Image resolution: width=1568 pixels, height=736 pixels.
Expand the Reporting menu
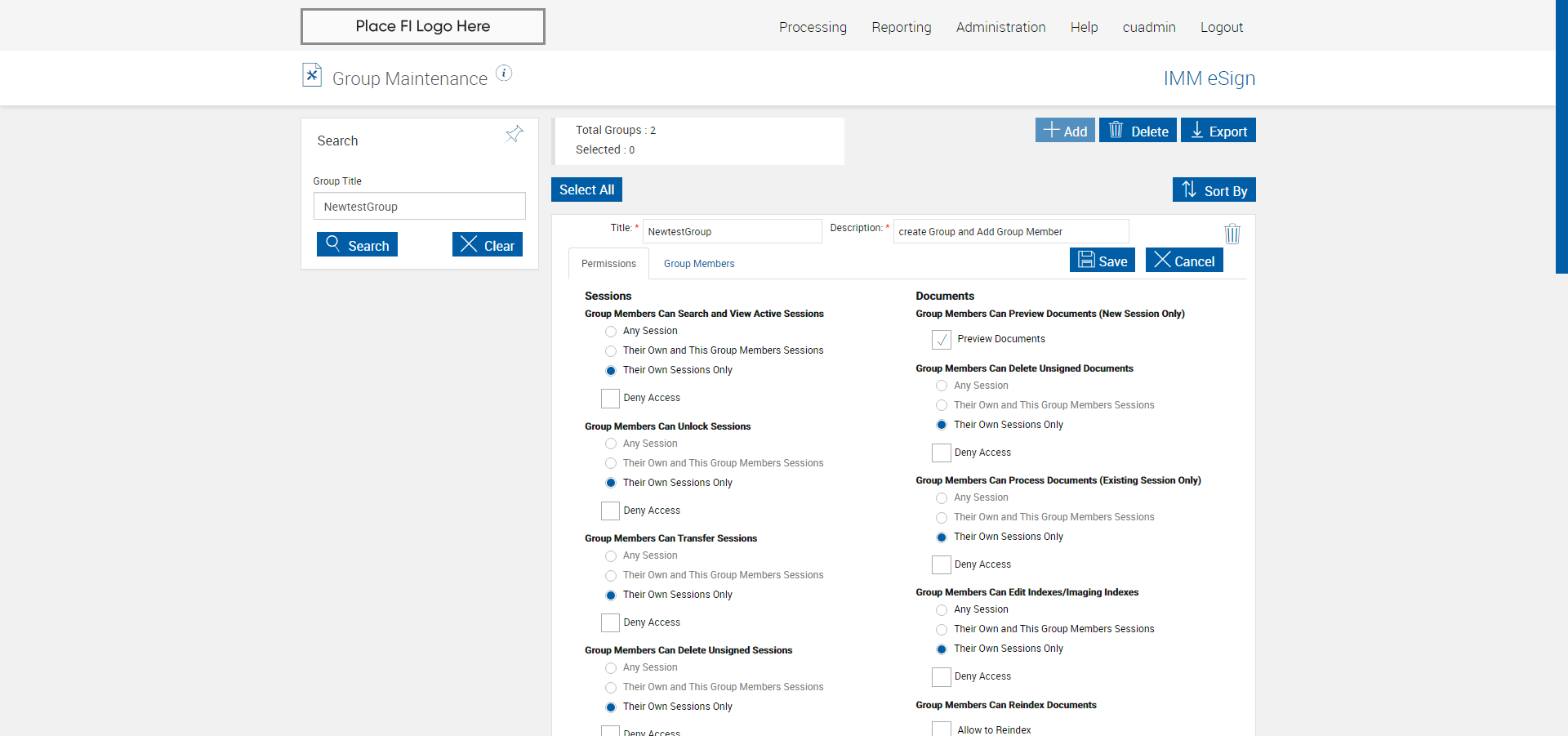pos(901,27)
